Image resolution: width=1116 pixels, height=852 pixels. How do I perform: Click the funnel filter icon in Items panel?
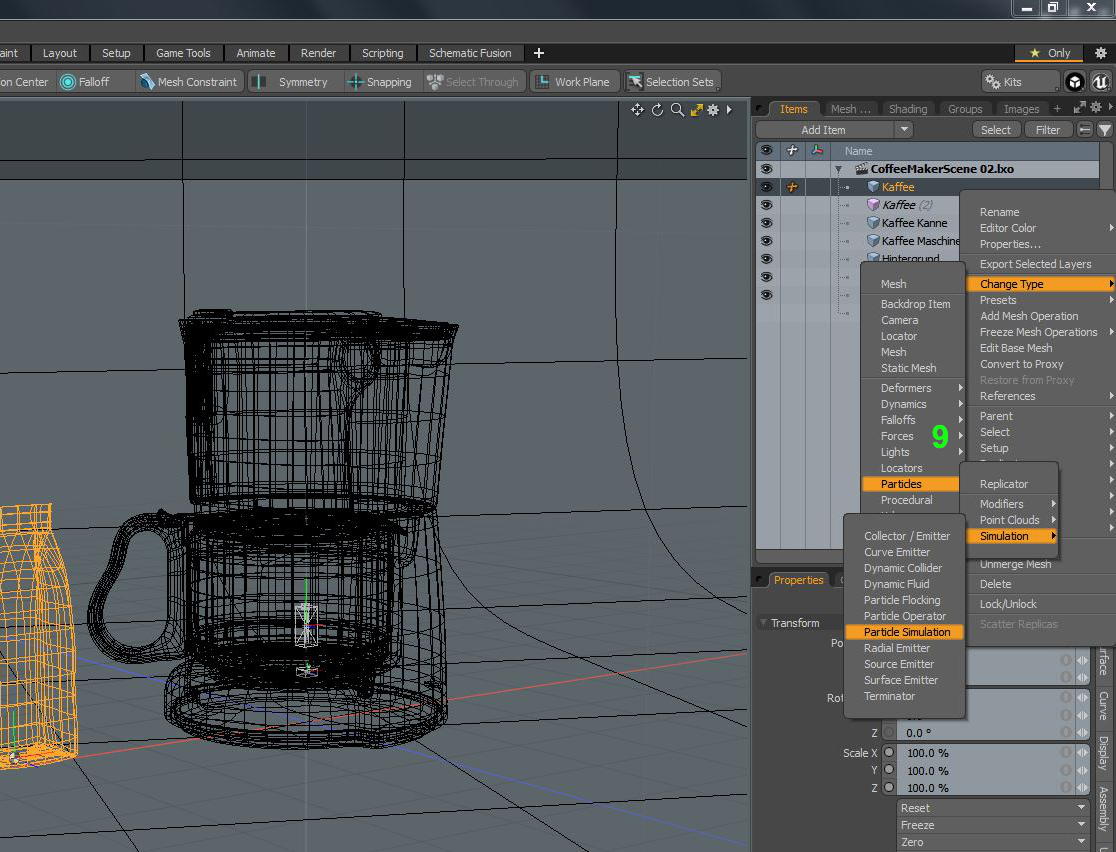(x=1104, y=130)
